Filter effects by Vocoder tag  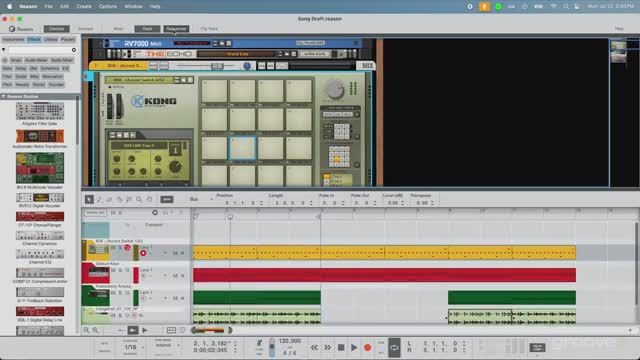(x=56, y=84)
